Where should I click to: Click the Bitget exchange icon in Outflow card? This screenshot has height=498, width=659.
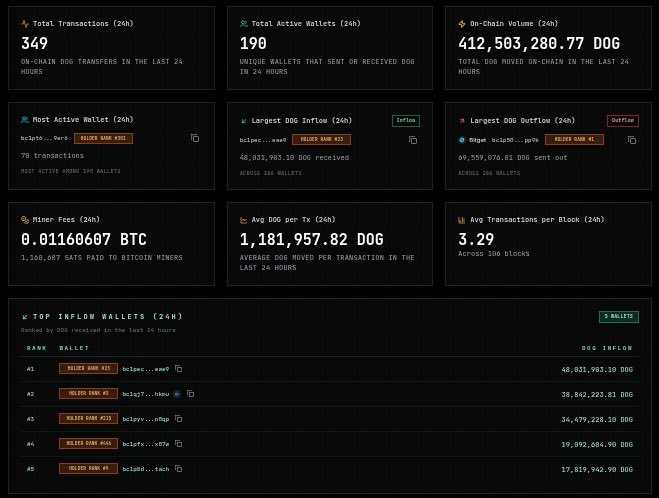click(462, 139)
